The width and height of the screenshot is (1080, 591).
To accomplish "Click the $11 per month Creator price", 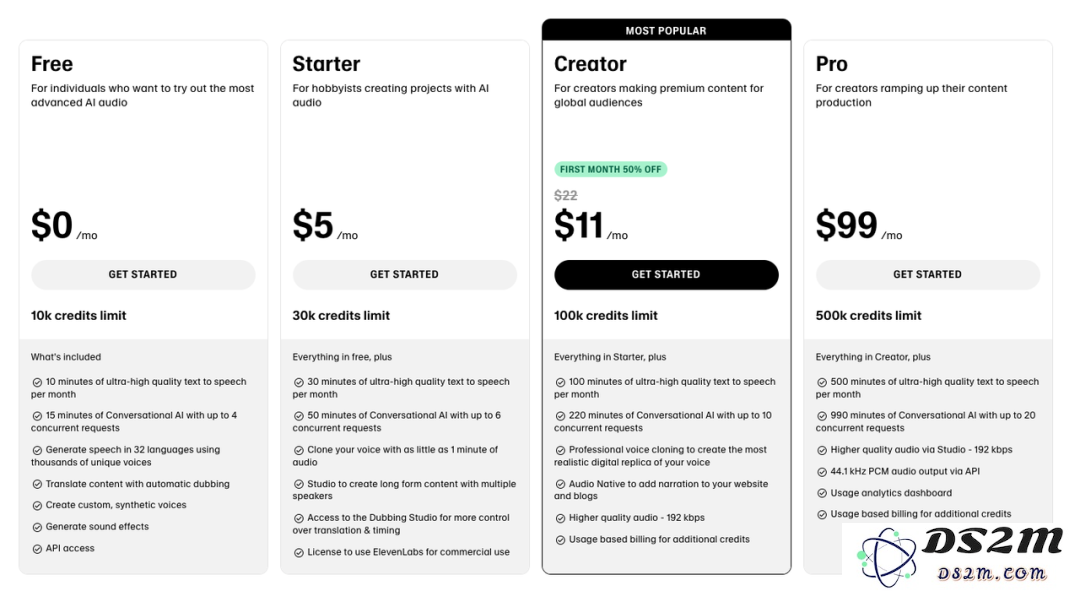I will (590, 226).
